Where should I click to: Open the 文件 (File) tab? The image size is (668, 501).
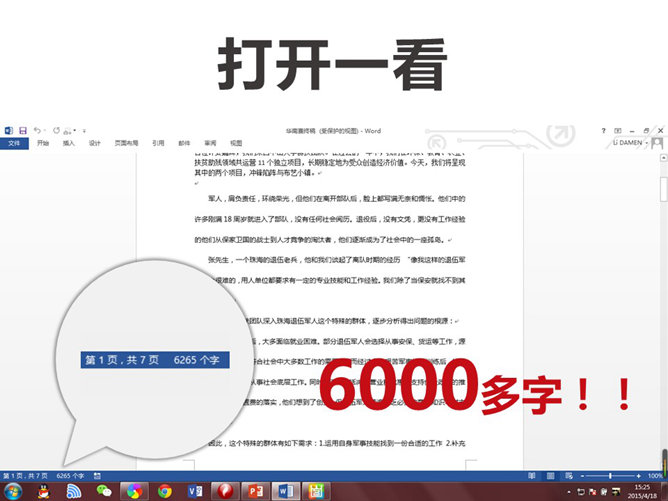click(13, 144)
